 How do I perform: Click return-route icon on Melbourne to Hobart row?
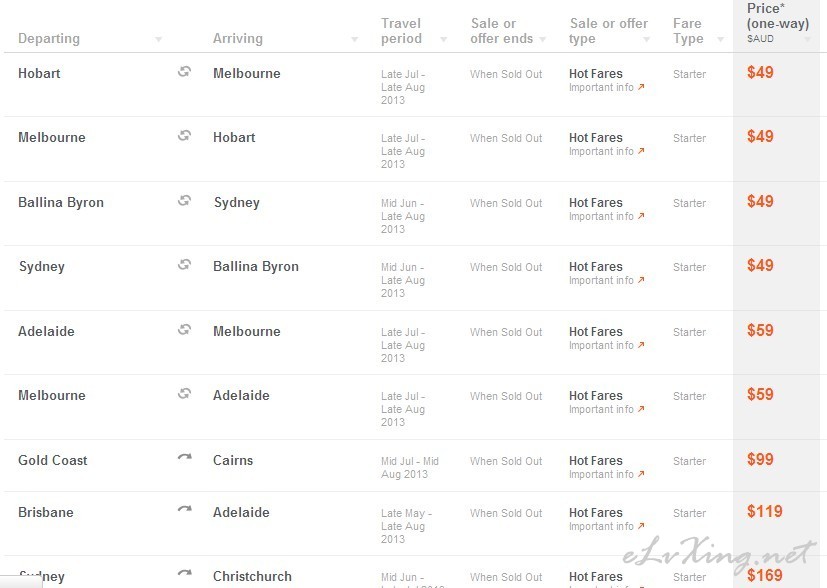184,136
